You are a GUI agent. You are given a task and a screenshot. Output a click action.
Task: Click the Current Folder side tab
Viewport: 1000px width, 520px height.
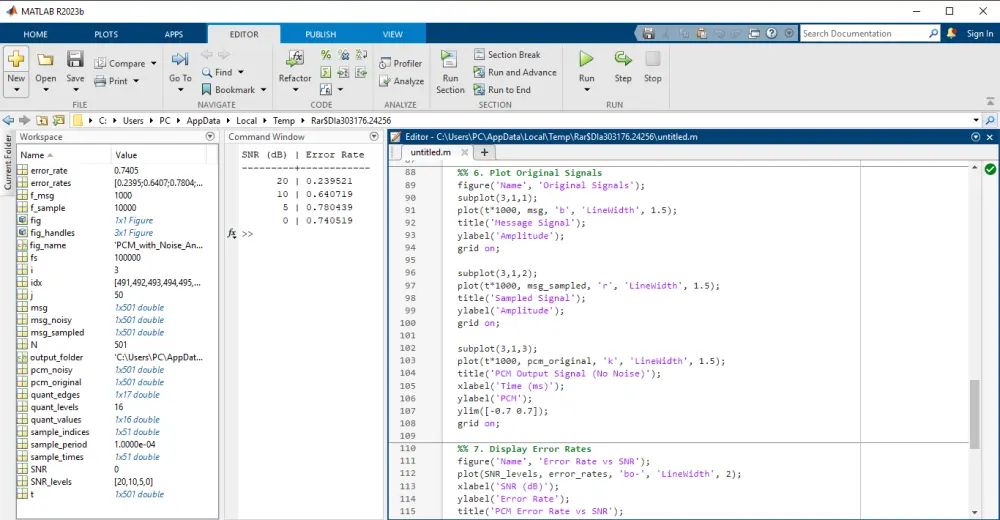tap(8, 162)
